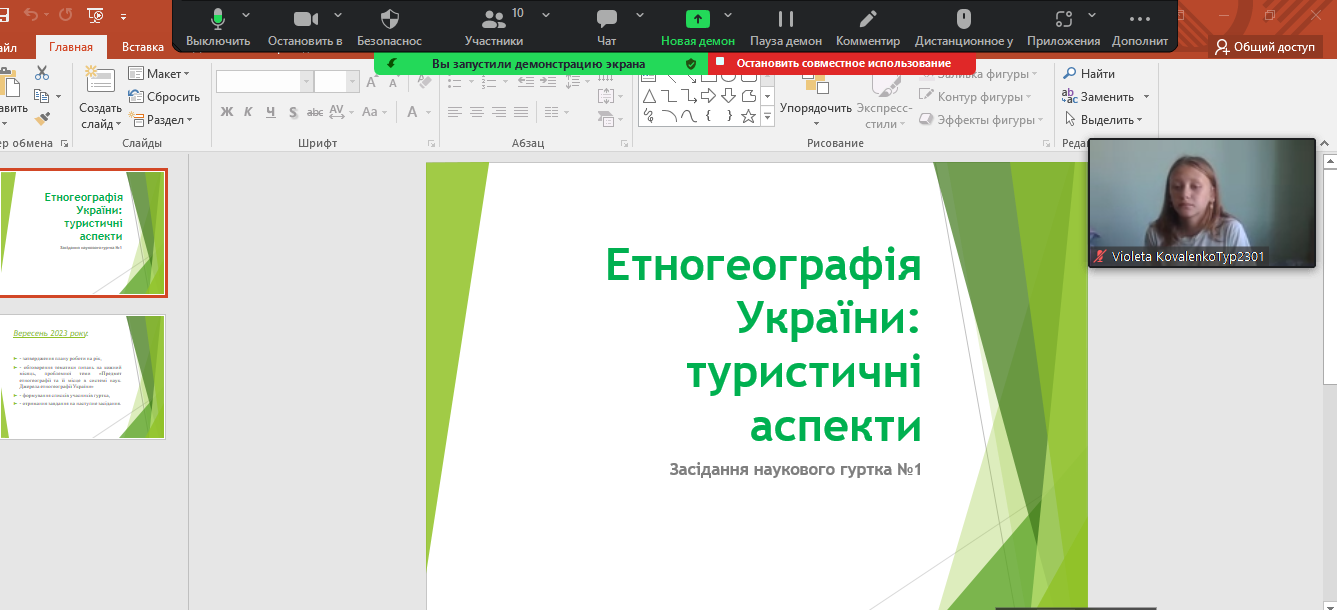Open the Annotate pencil tool
Image resolution: width=1337 pixels, height=610 pixels.
[x=868, y=20]
